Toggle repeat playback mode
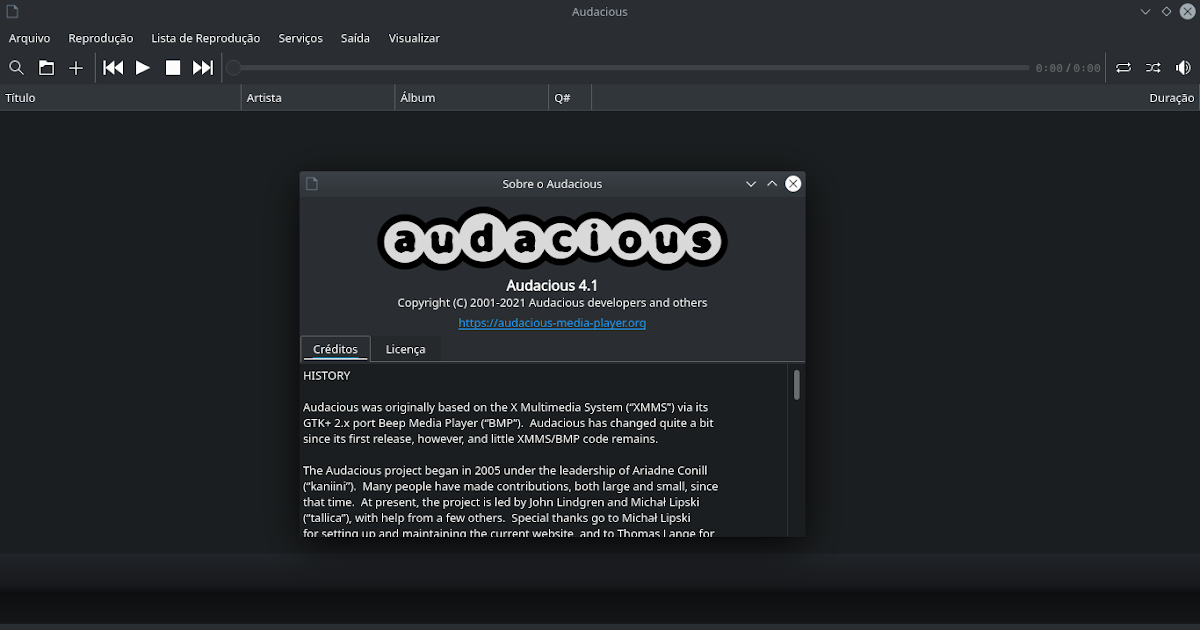This screenshot has width=1200, height=630. [x=1123, y=67]
